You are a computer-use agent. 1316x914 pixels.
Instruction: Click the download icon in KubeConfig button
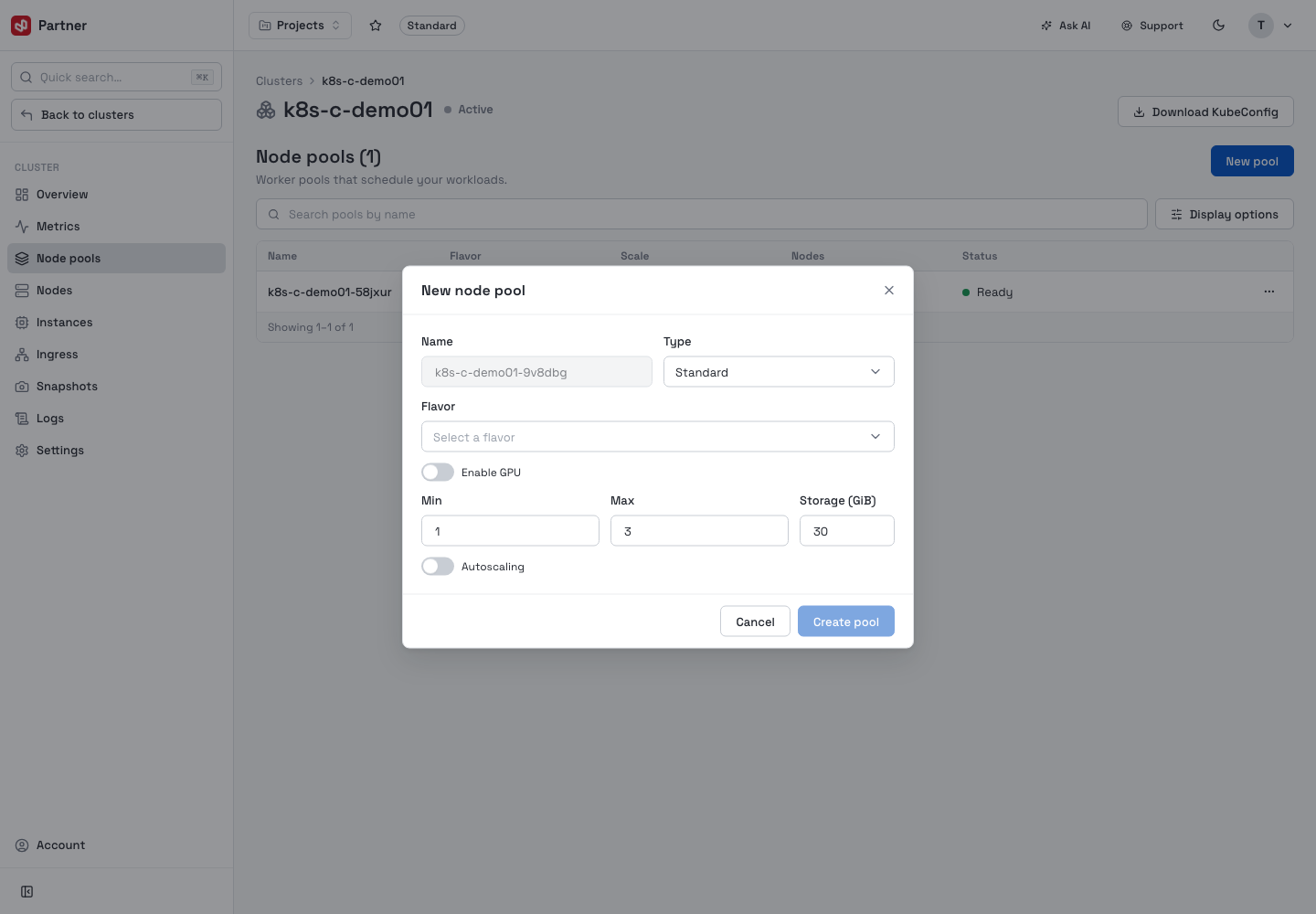click(1139, 112)
